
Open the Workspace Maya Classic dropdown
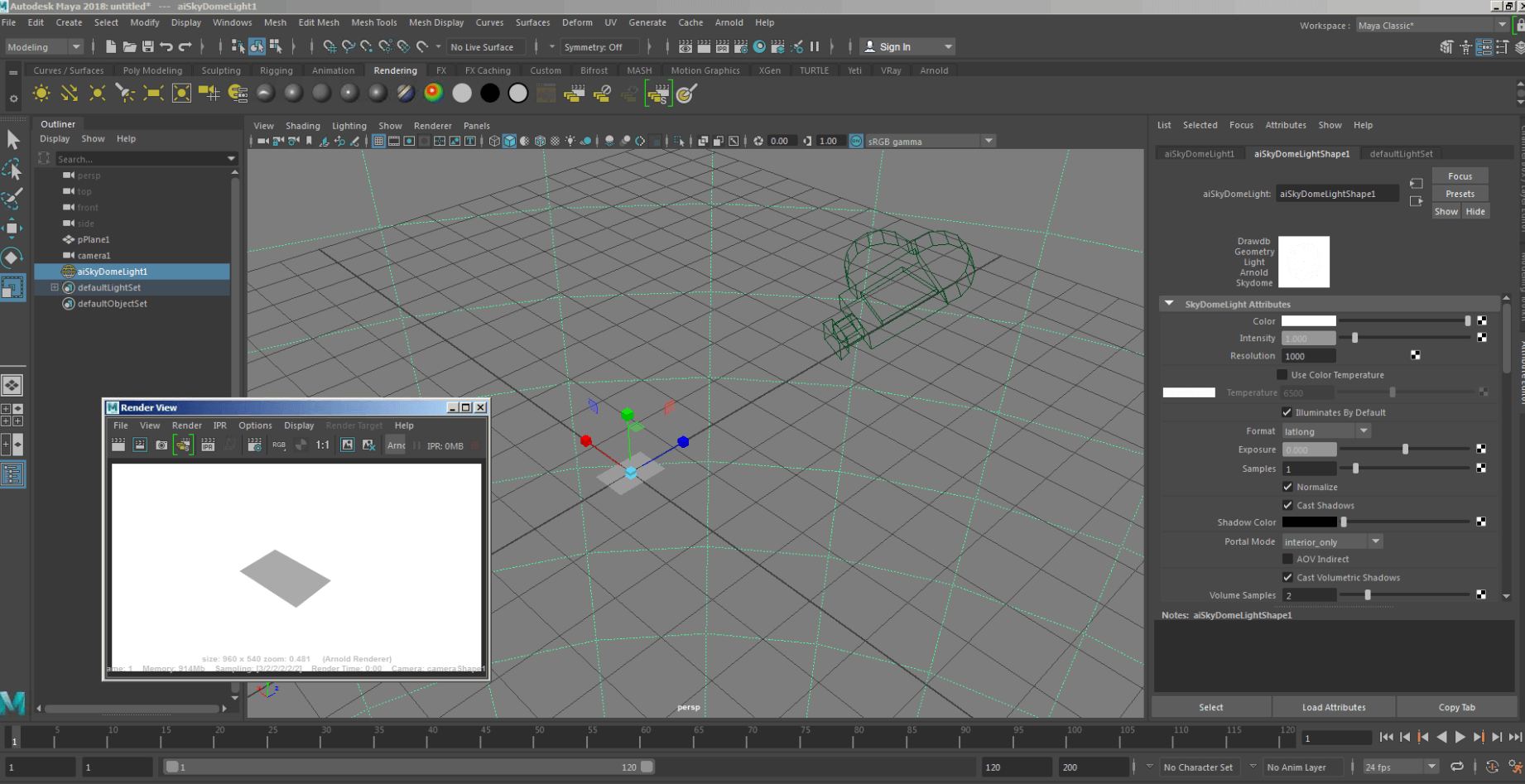click(1432, 26)
